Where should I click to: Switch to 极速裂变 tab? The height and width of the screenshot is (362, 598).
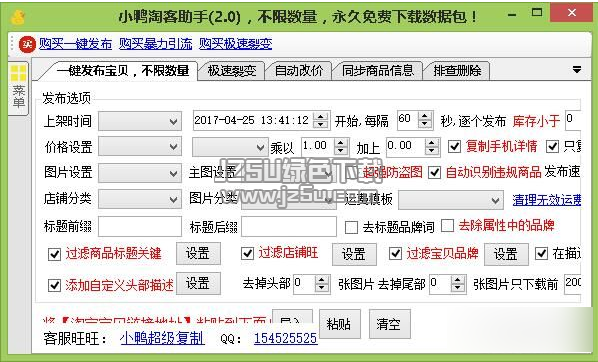click(232, 71)
